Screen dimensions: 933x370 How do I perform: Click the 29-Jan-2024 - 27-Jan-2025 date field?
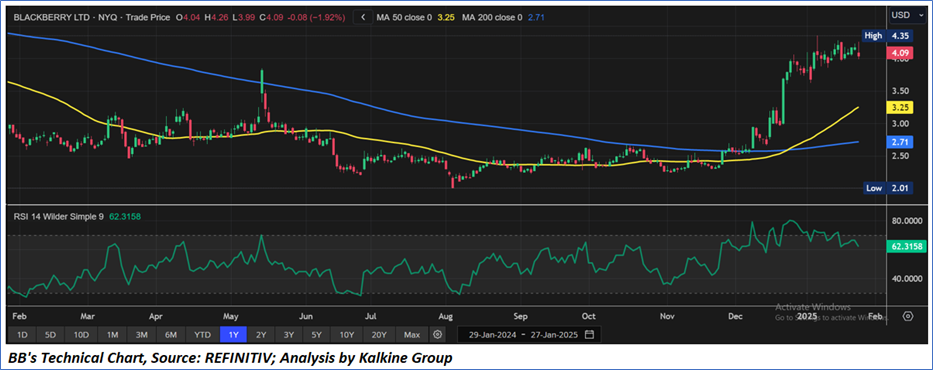click(x=528, y=334)
